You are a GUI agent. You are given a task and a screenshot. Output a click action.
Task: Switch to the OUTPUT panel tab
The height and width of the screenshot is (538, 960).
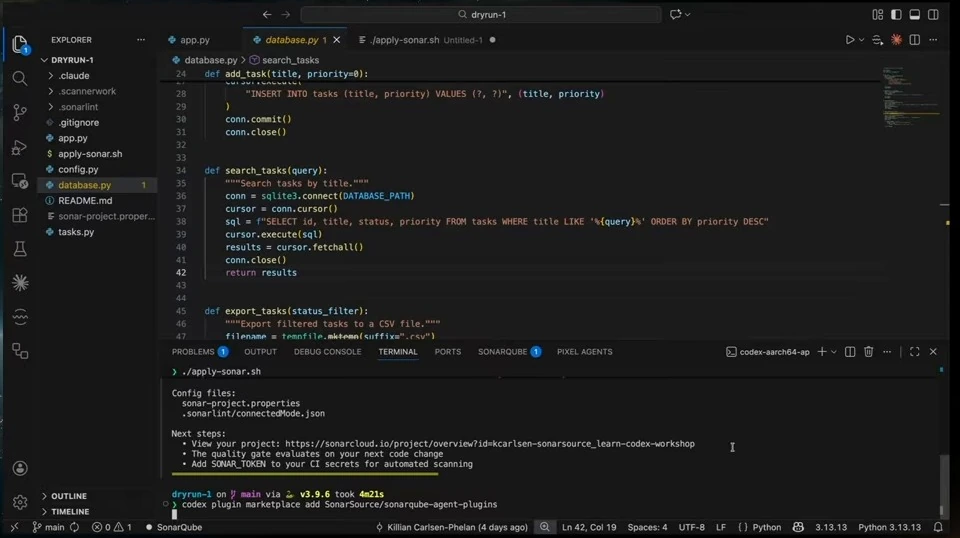(x=260, y=352)
